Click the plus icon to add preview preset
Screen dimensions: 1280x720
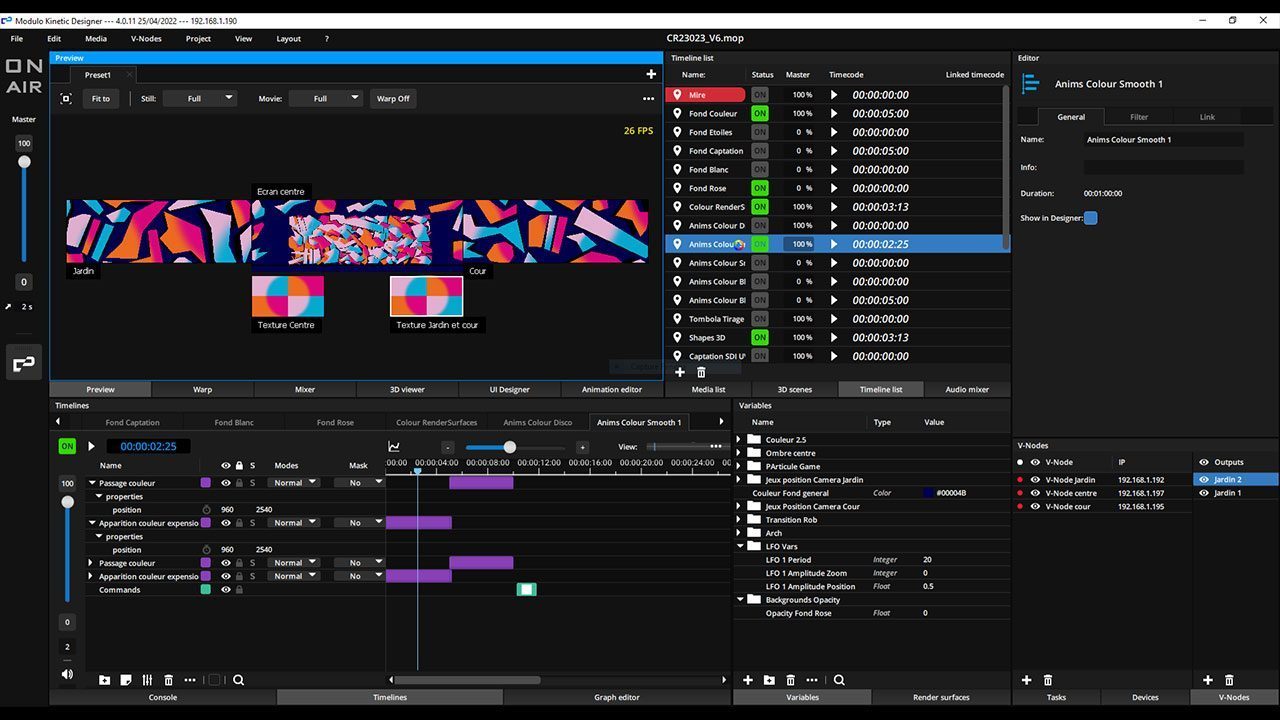pos(651,74)
